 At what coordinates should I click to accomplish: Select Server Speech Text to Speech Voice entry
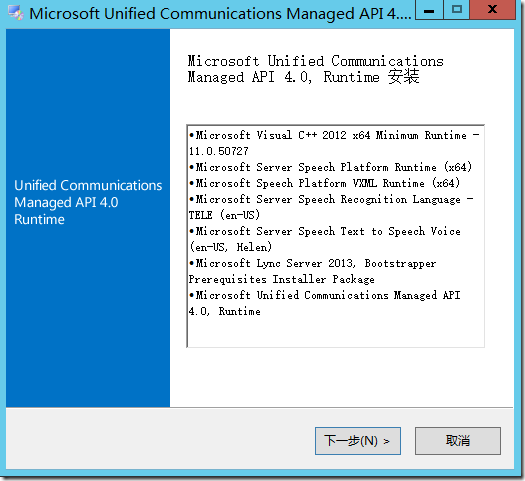[324, 239]
